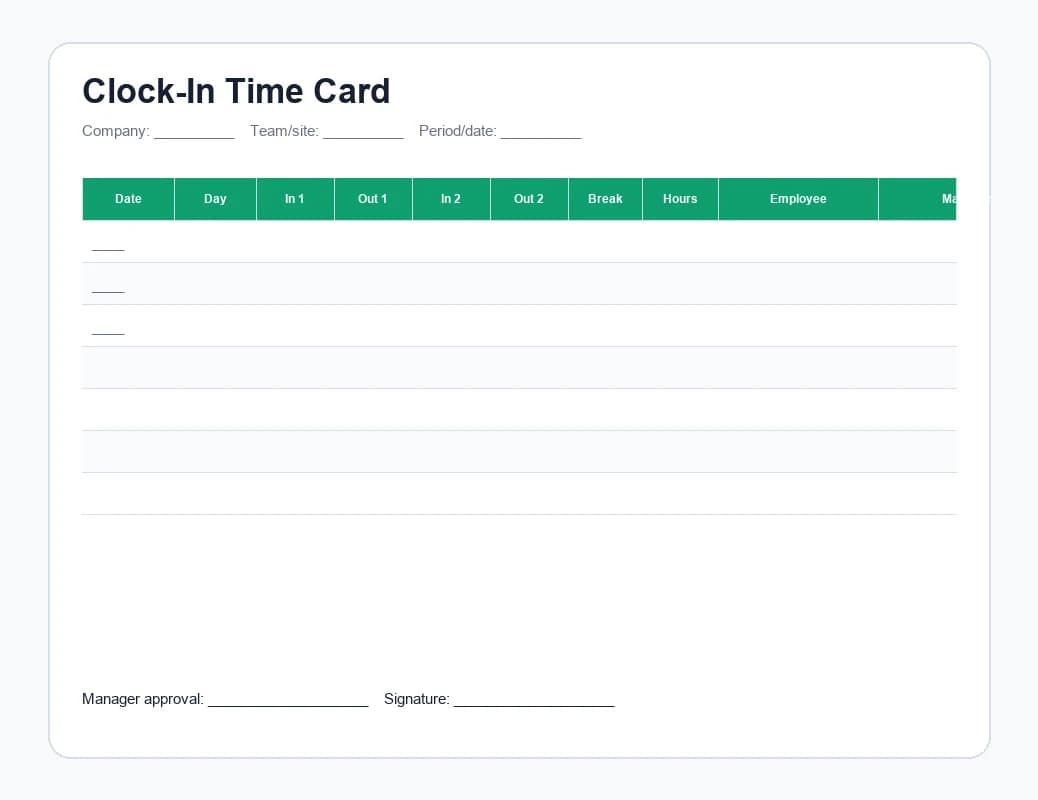Click the Company blank field
This screenshot has width=1038, height=800.
194,132
